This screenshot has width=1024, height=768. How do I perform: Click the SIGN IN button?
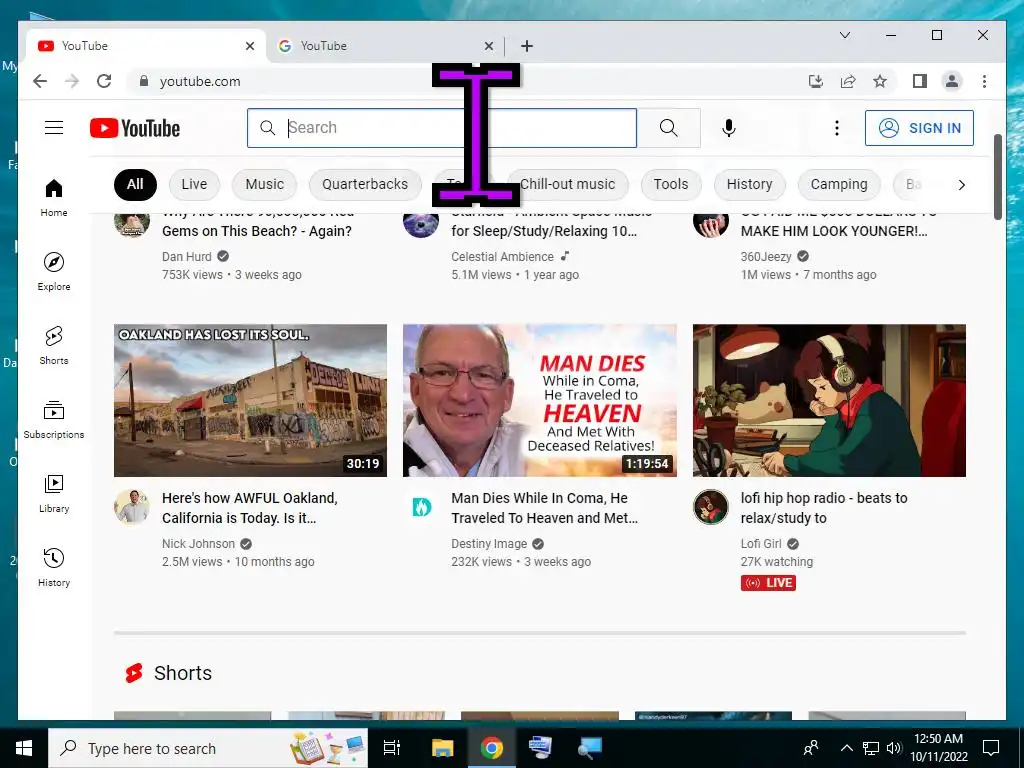tap(919, 128)
